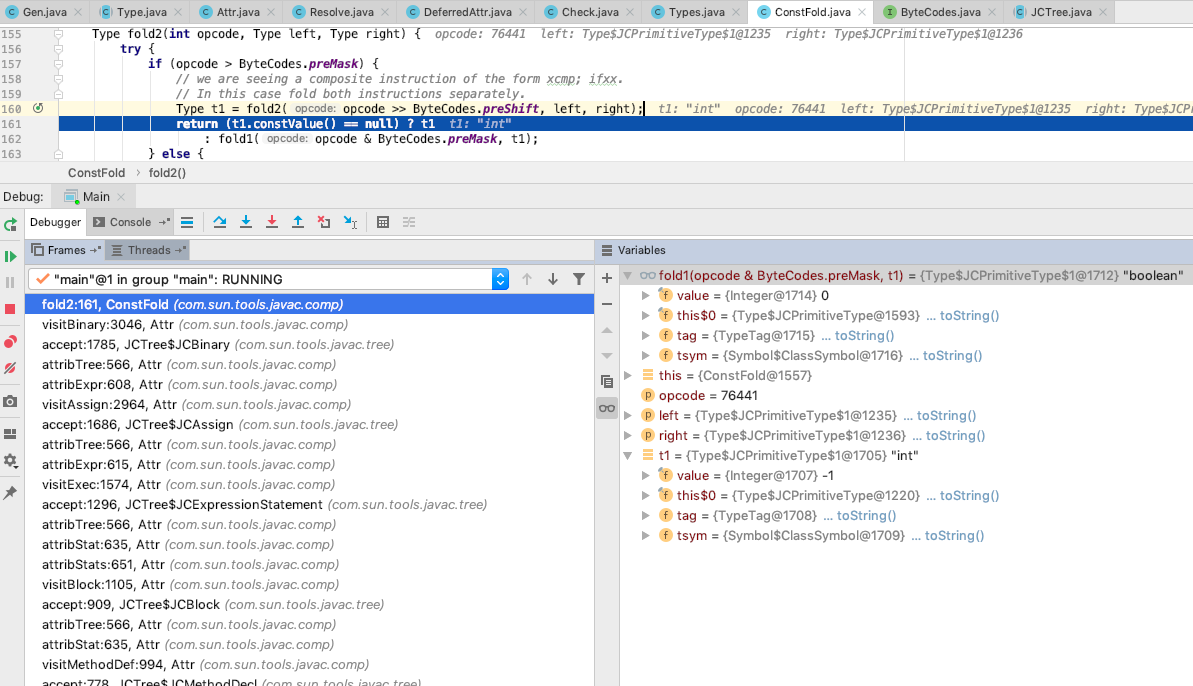Expand the 'right' variable node
Image resolution: width=1193 pixels, height=686 pixels.
tap(628, 435)
